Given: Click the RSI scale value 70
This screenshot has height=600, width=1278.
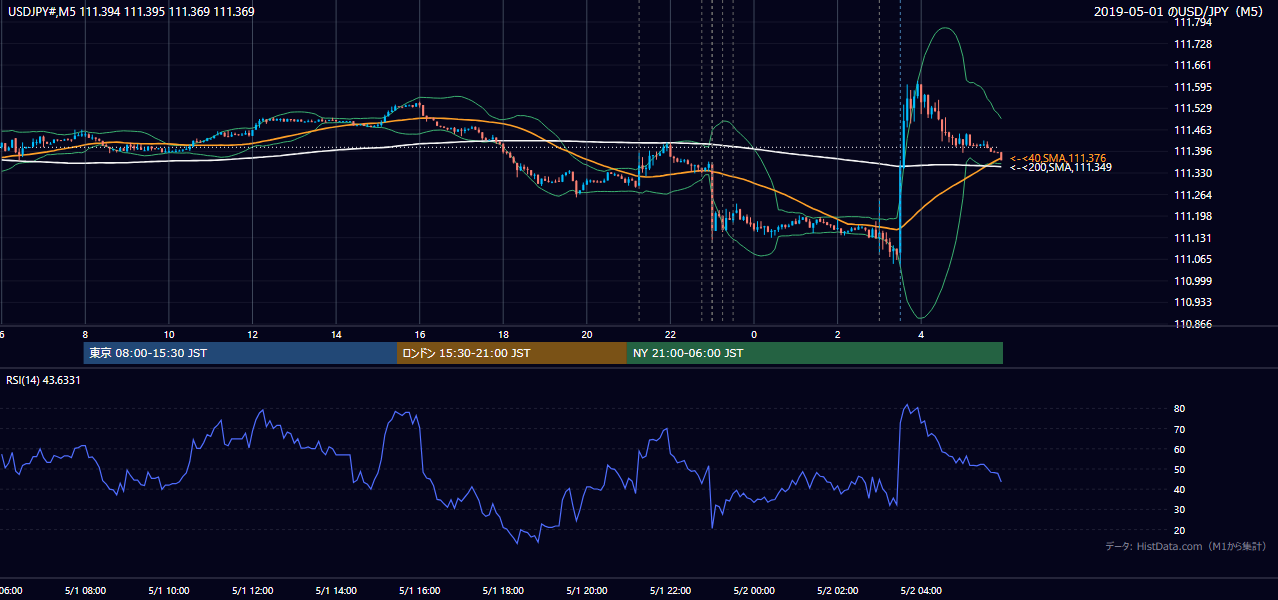Looking at the screenshot, I should point(1179,429).
